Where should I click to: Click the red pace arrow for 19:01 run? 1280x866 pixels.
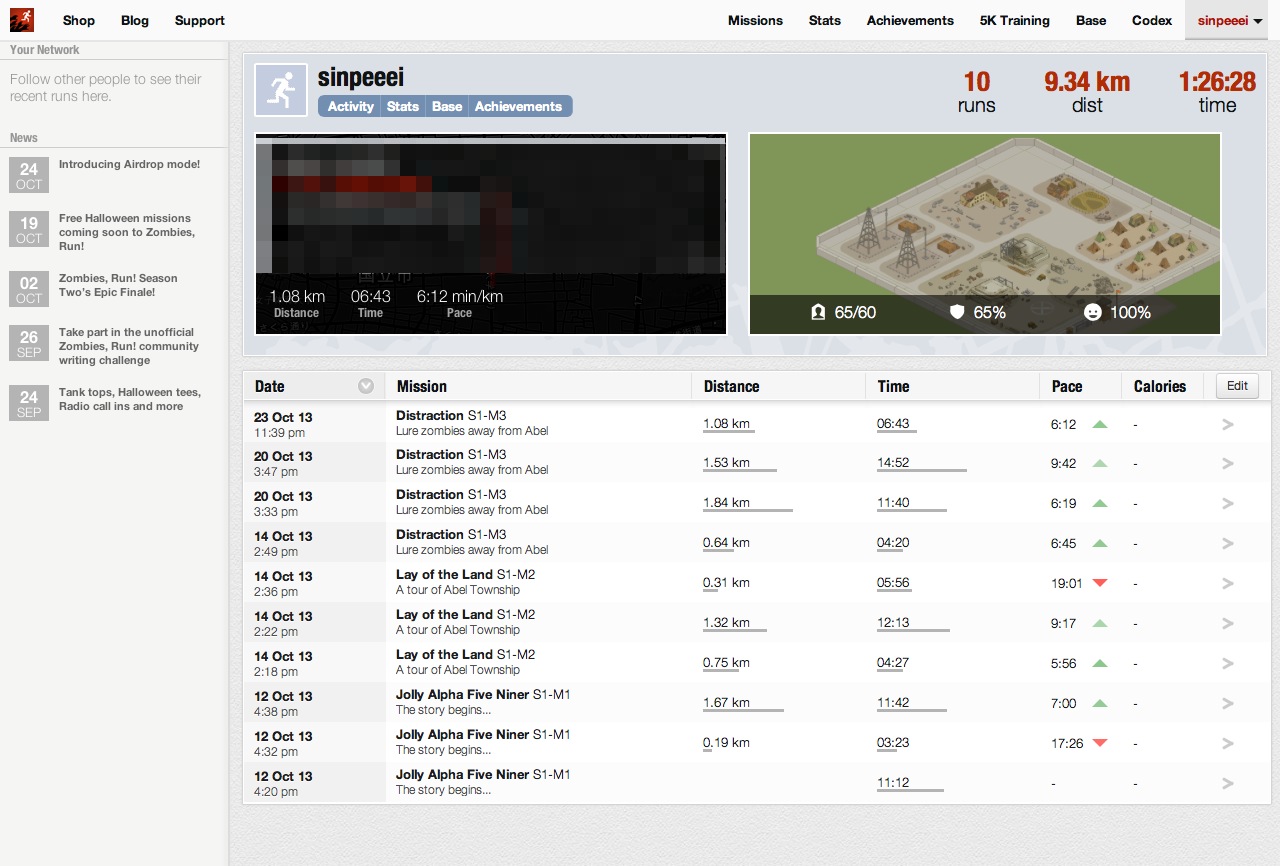(1100, 583)
